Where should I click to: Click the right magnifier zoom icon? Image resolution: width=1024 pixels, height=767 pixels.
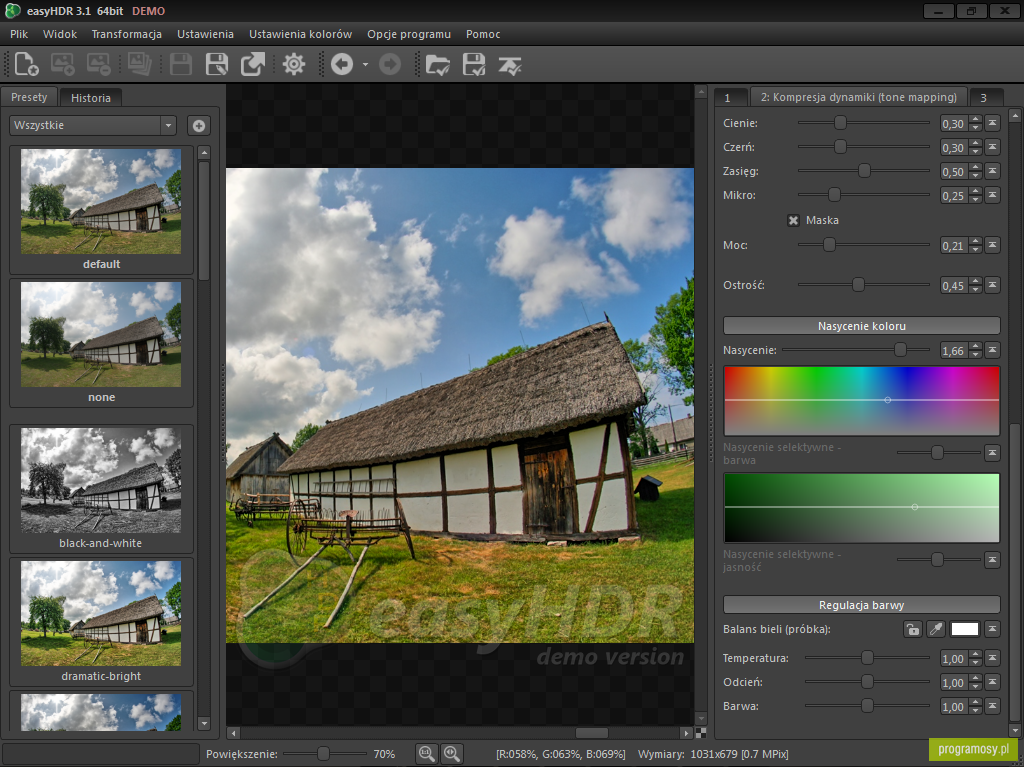point(452,754)
